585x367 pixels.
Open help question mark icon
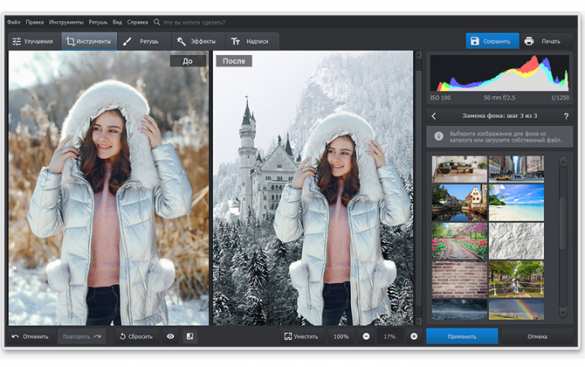(566, 116)
